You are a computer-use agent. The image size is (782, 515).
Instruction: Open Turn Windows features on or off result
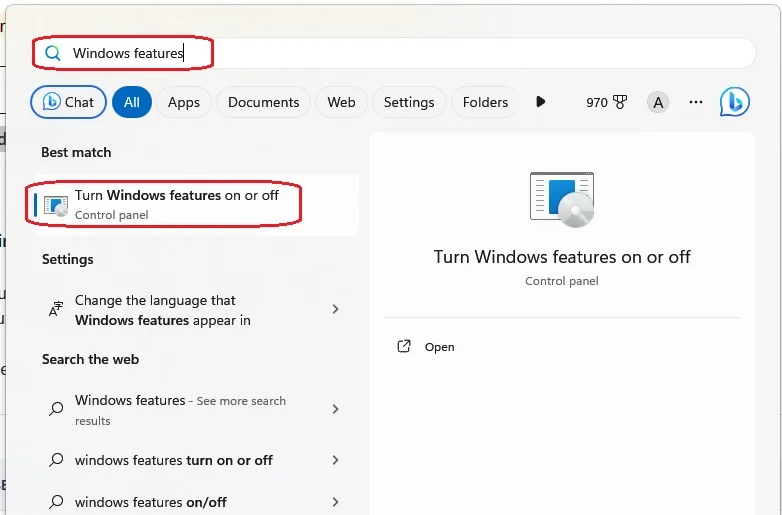tap(196, 205)
